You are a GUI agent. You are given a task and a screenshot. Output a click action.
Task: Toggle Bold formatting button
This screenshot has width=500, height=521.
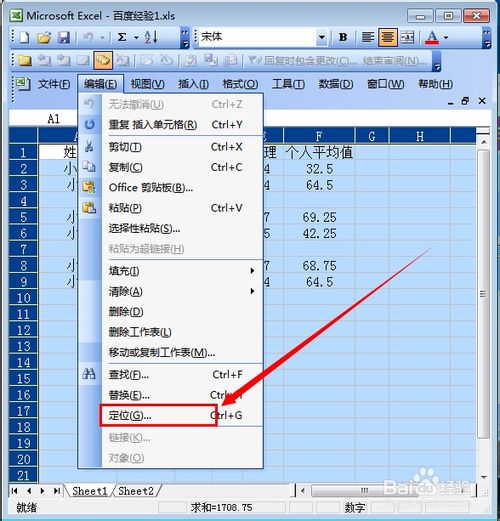(x=343, y=37)
